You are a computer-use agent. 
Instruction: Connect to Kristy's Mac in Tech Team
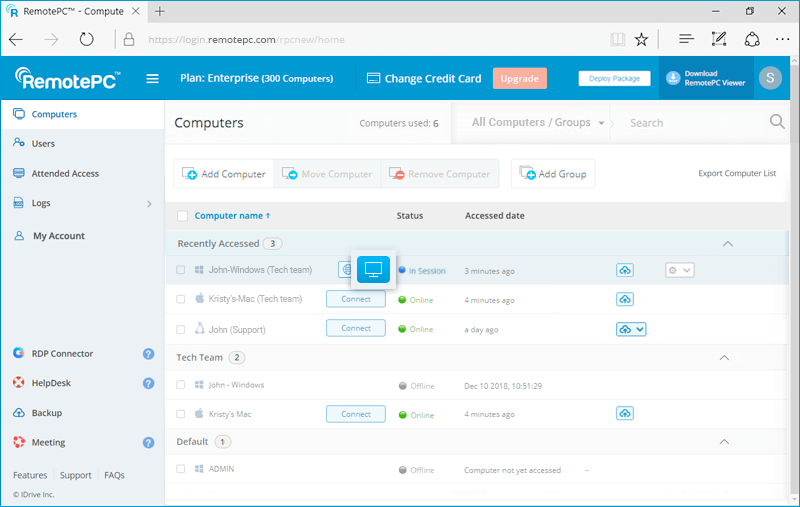(x=356, y=414)
